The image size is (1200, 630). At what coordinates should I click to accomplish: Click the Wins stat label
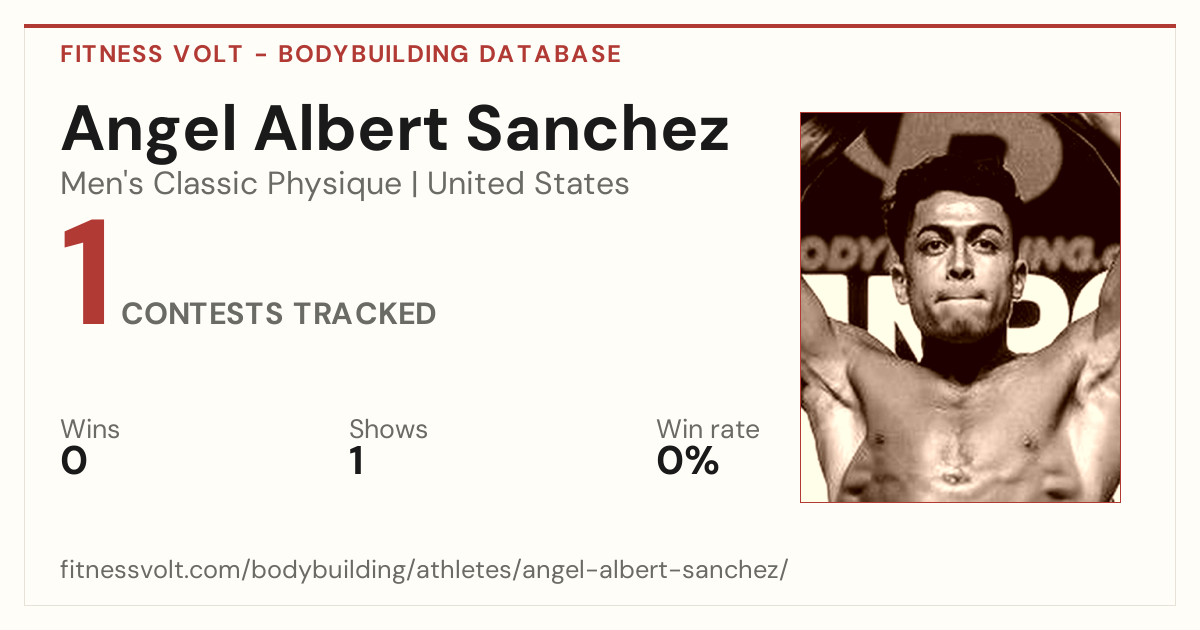pyautogui.click(x=90, y=430)
